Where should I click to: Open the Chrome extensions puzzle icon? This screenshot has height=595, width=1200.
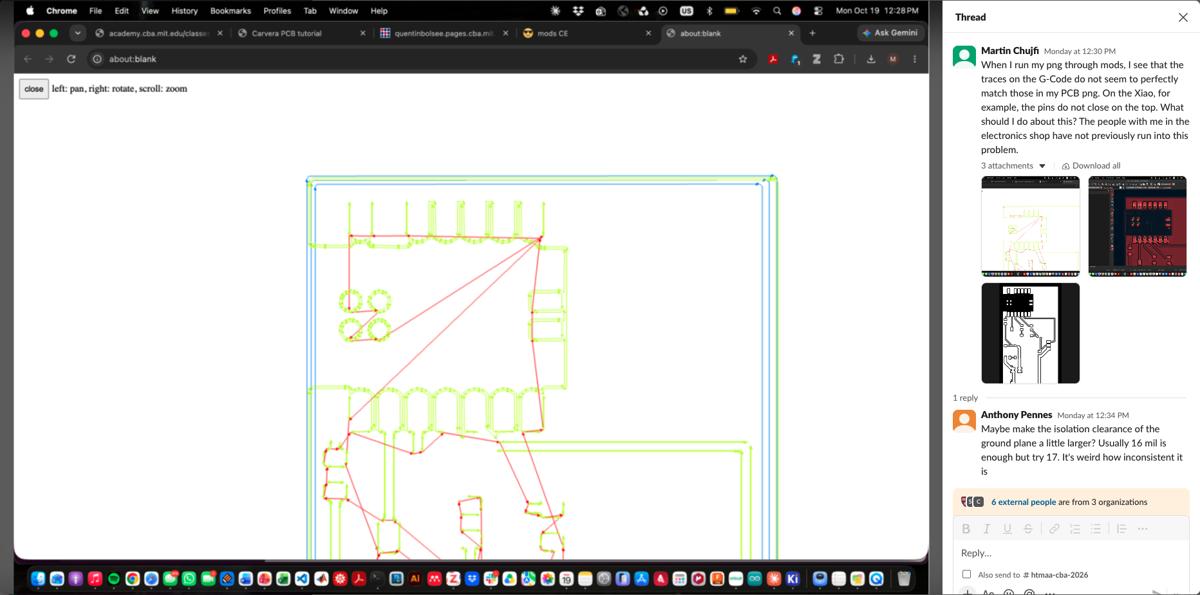pos(838,59)
